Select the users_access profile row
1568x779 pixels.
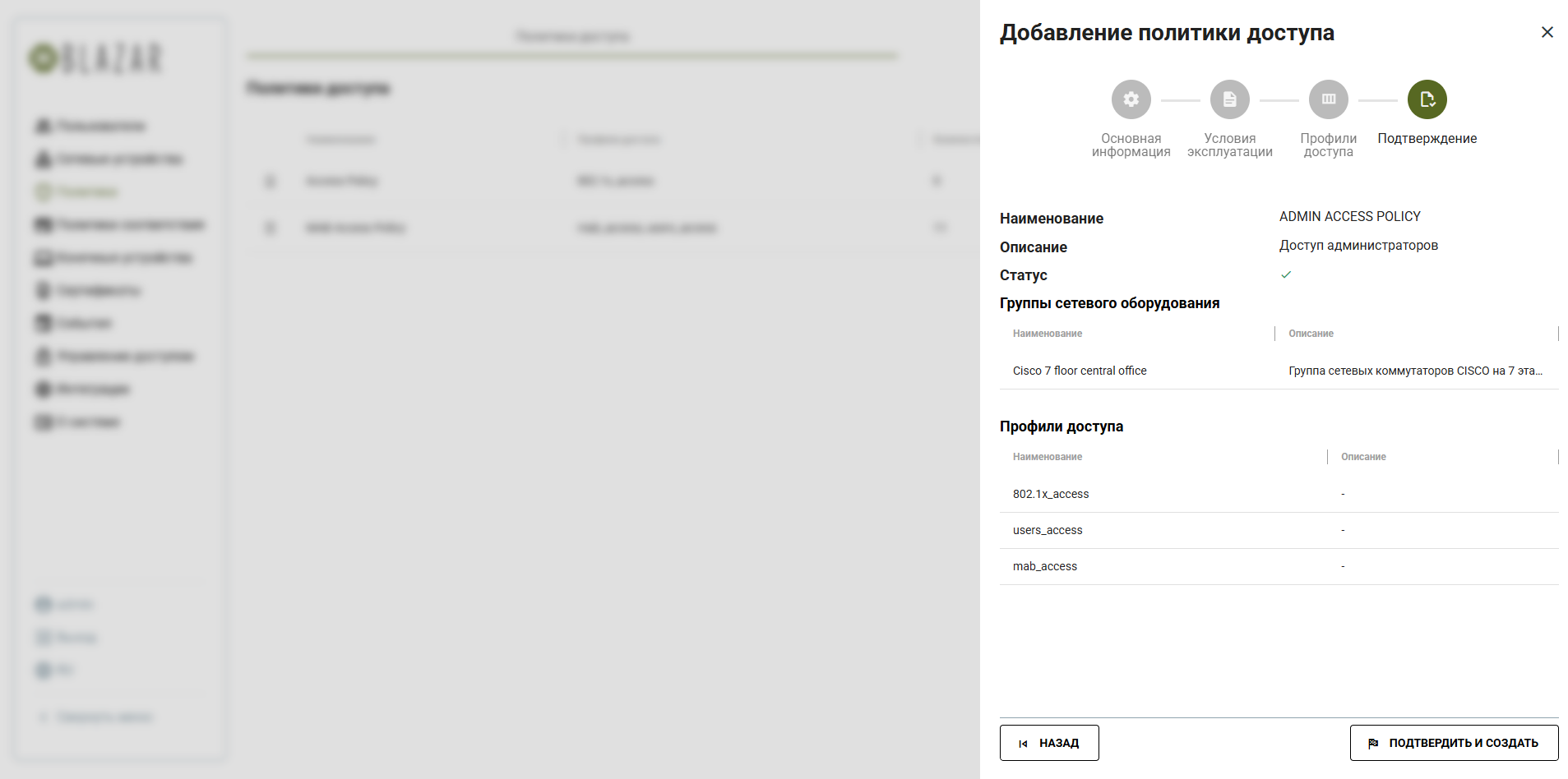[x=1279, y=530]
